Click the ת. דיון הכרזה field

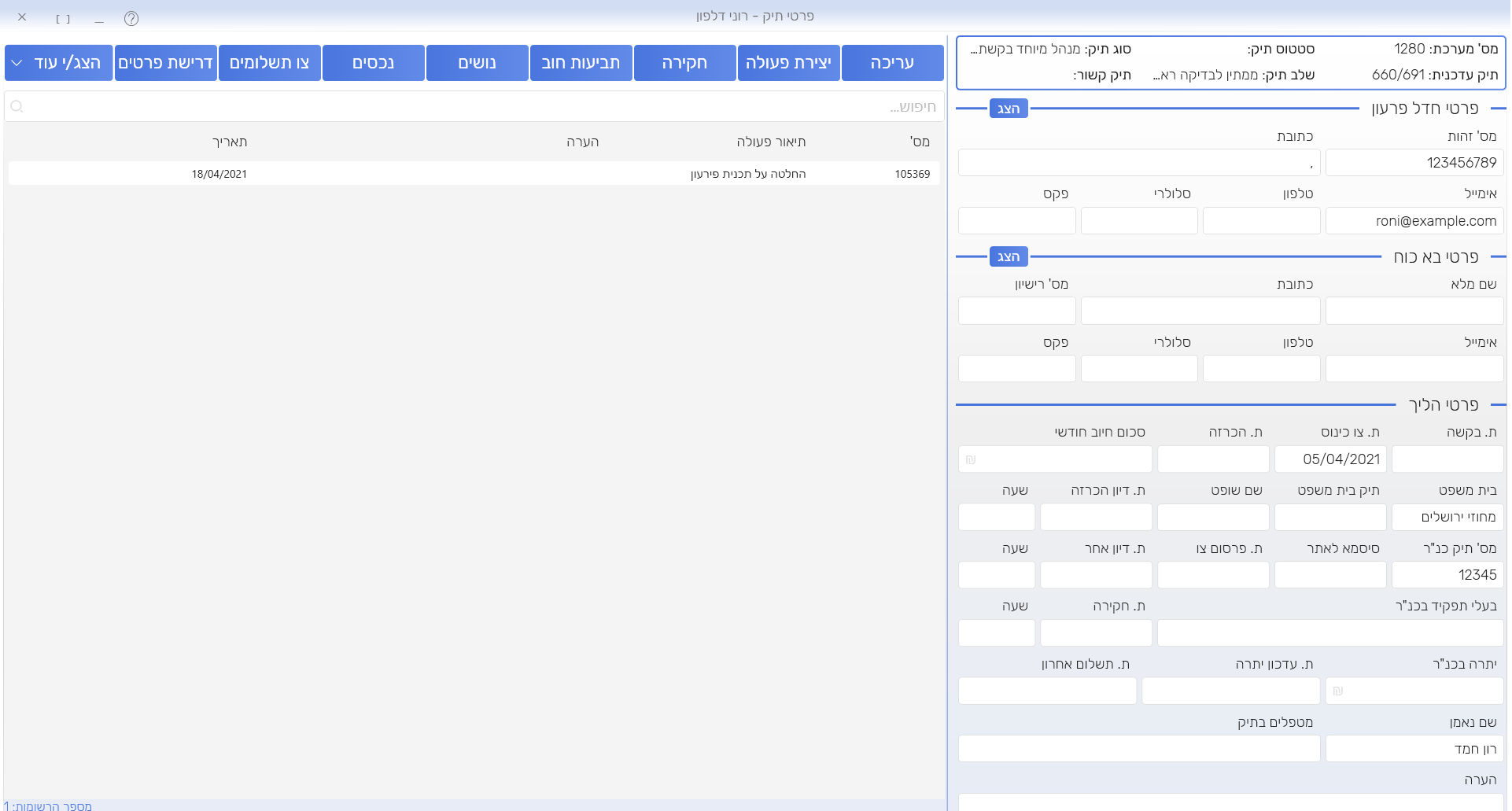(1096, 518)
